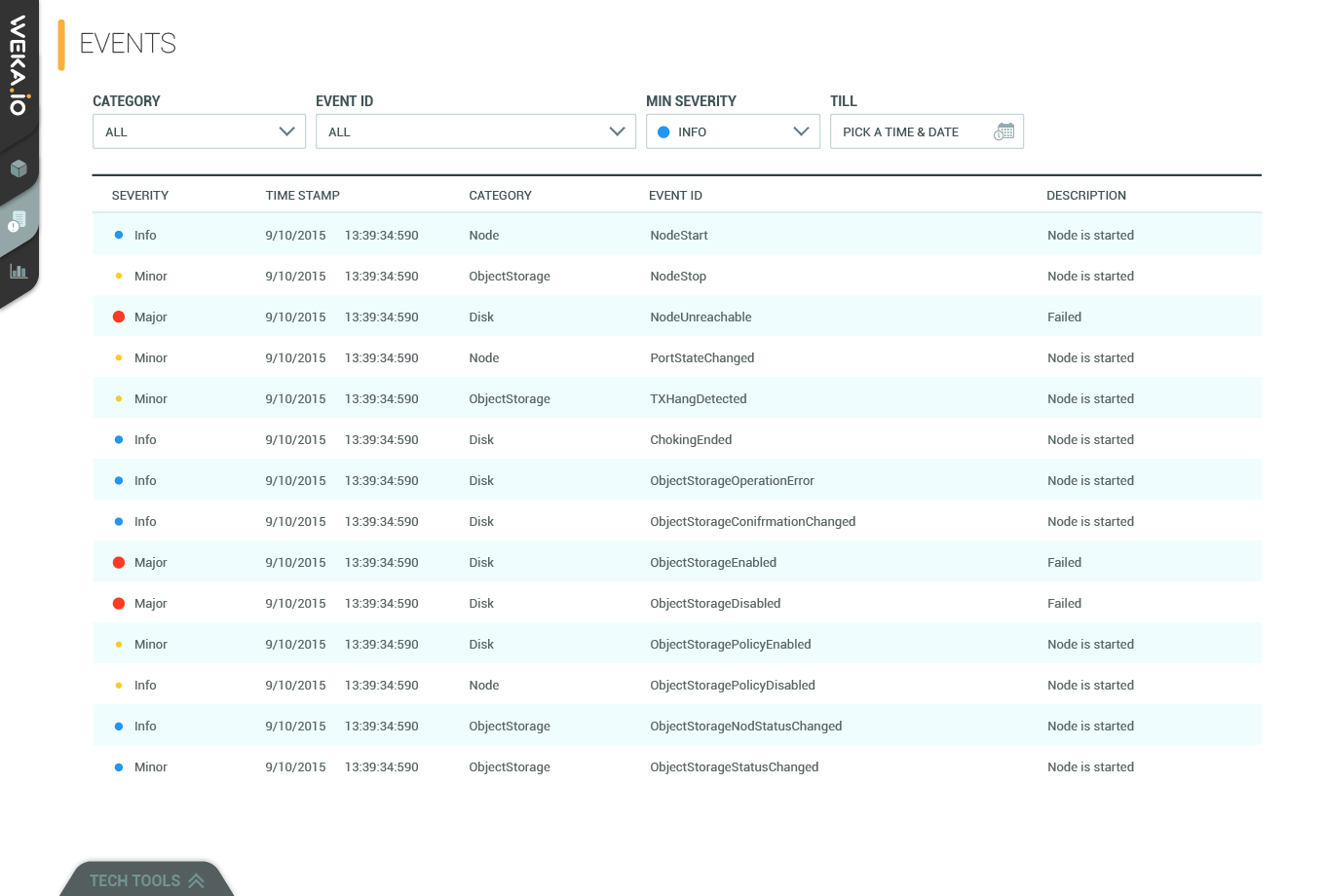
Task: Expand the EVENT ID dropdown
Action: 475,131
